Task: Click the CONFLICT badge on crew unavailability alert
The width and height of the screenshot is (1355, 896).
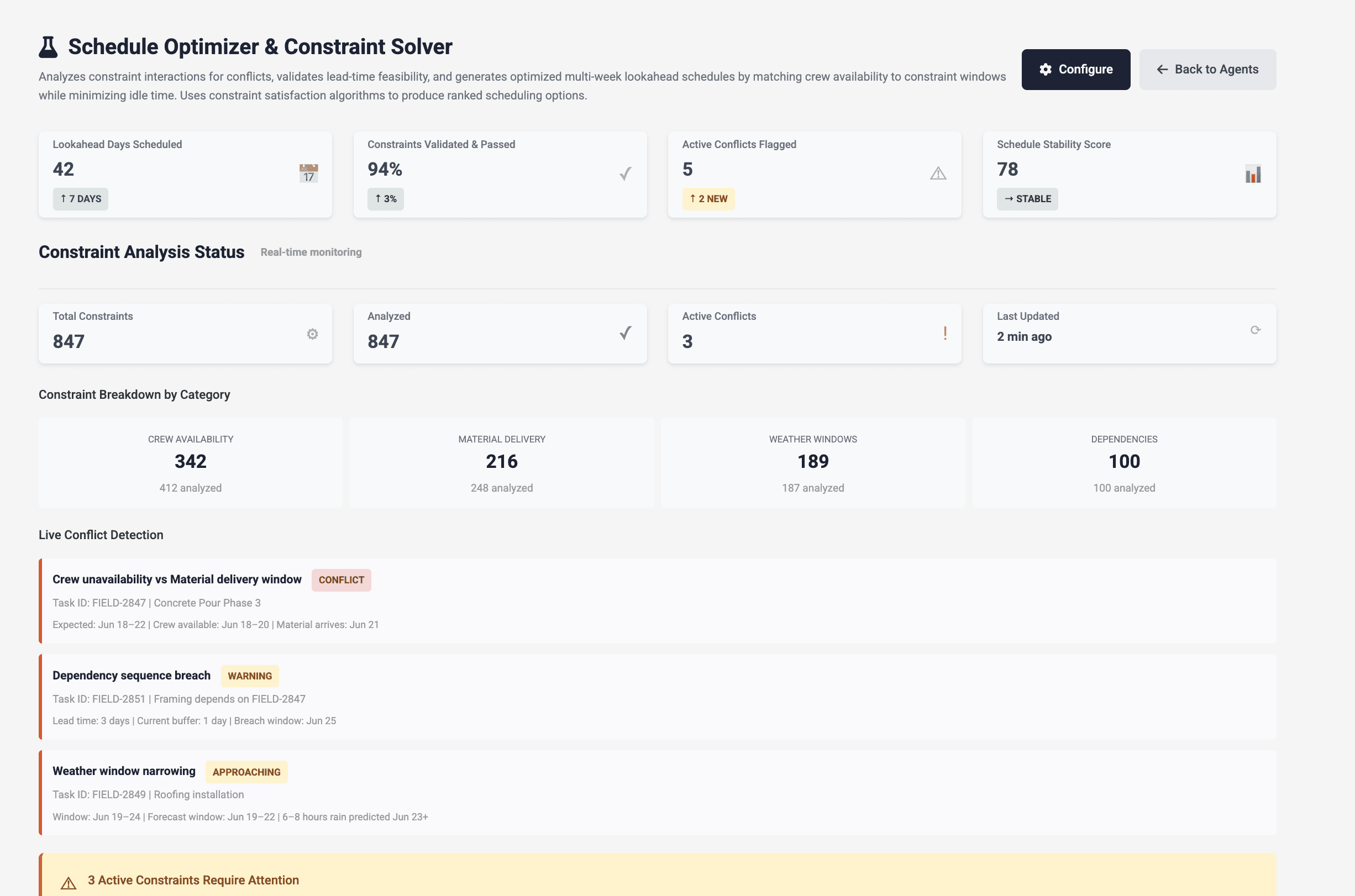Action: [x=341, y=579]
